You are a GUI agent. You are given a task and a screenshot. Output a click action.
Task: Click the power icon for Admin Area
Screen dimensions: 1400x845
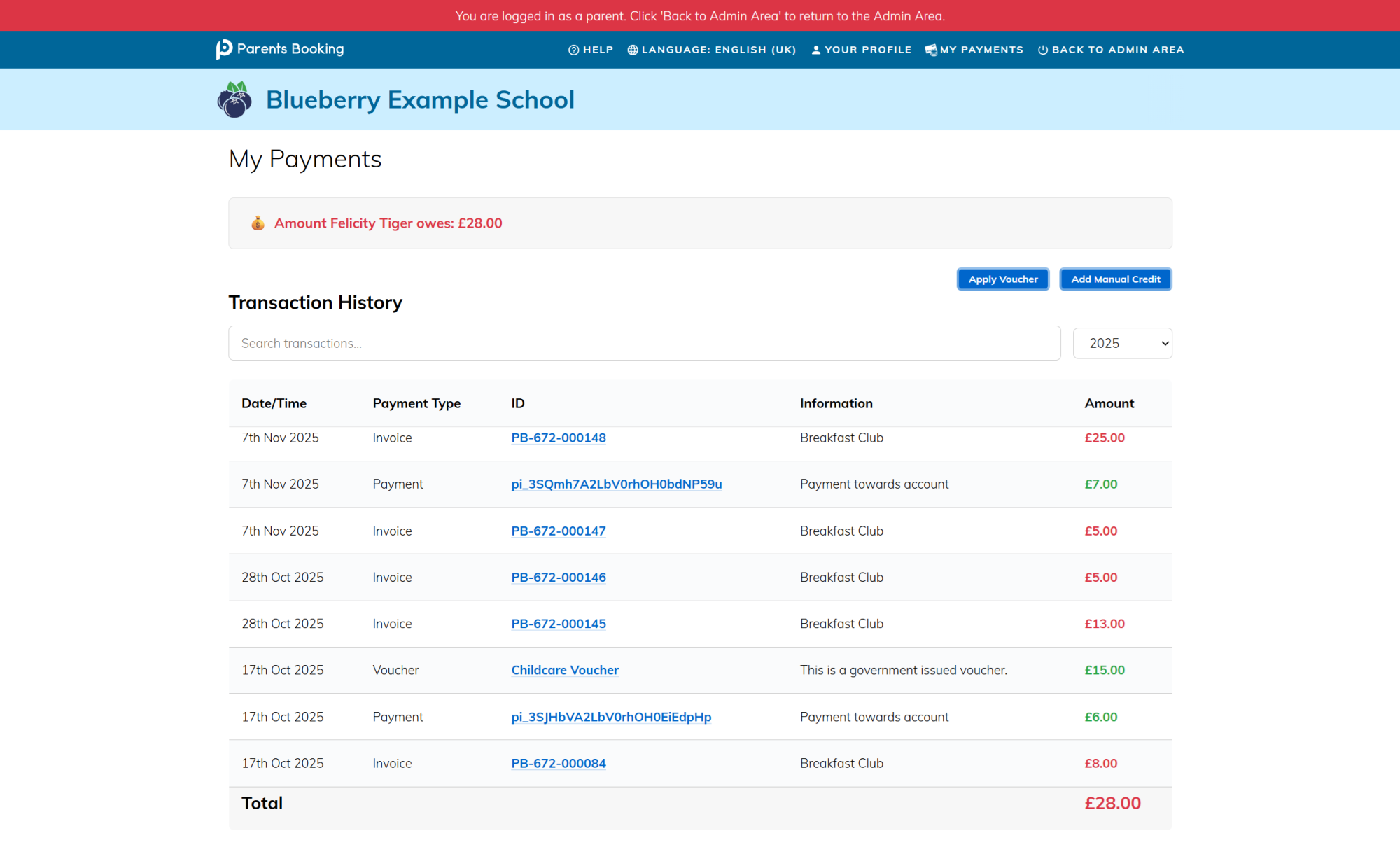[1042, 50]
